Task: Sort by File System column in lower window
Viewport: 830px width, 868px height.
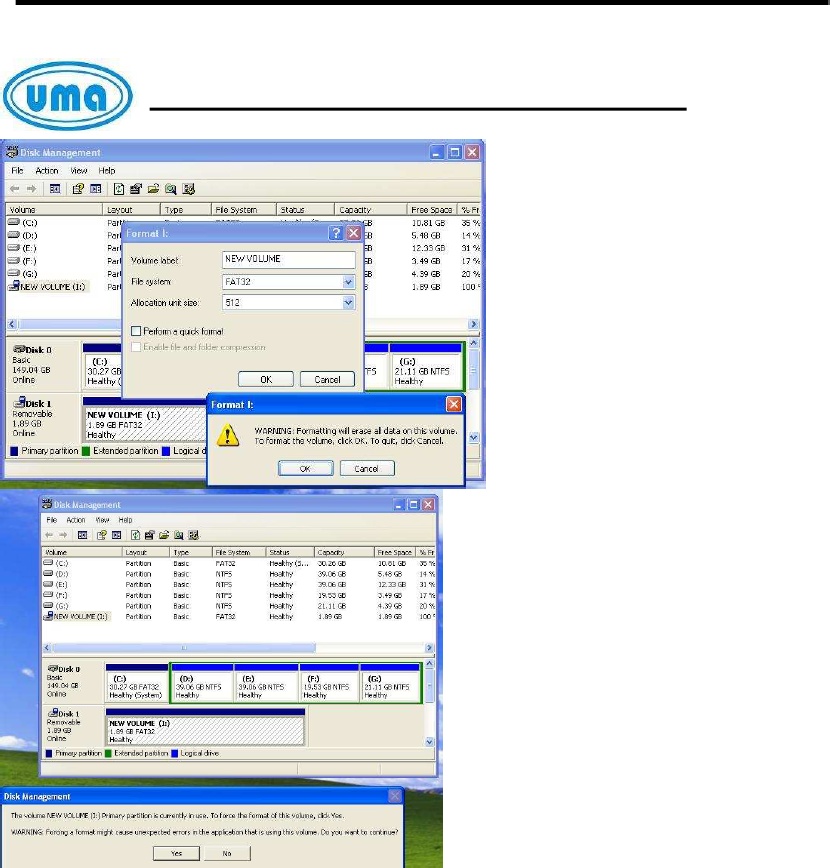Action: point(239,552)
